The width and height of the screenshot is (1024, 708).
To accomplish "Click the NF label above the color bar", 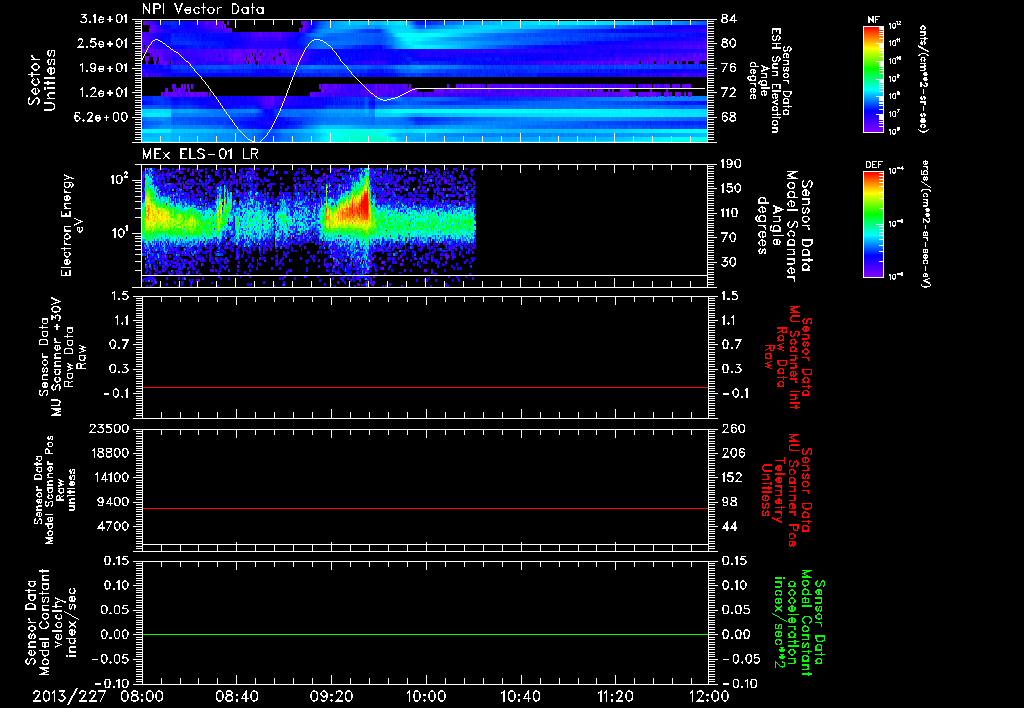I will pos(873,20).
